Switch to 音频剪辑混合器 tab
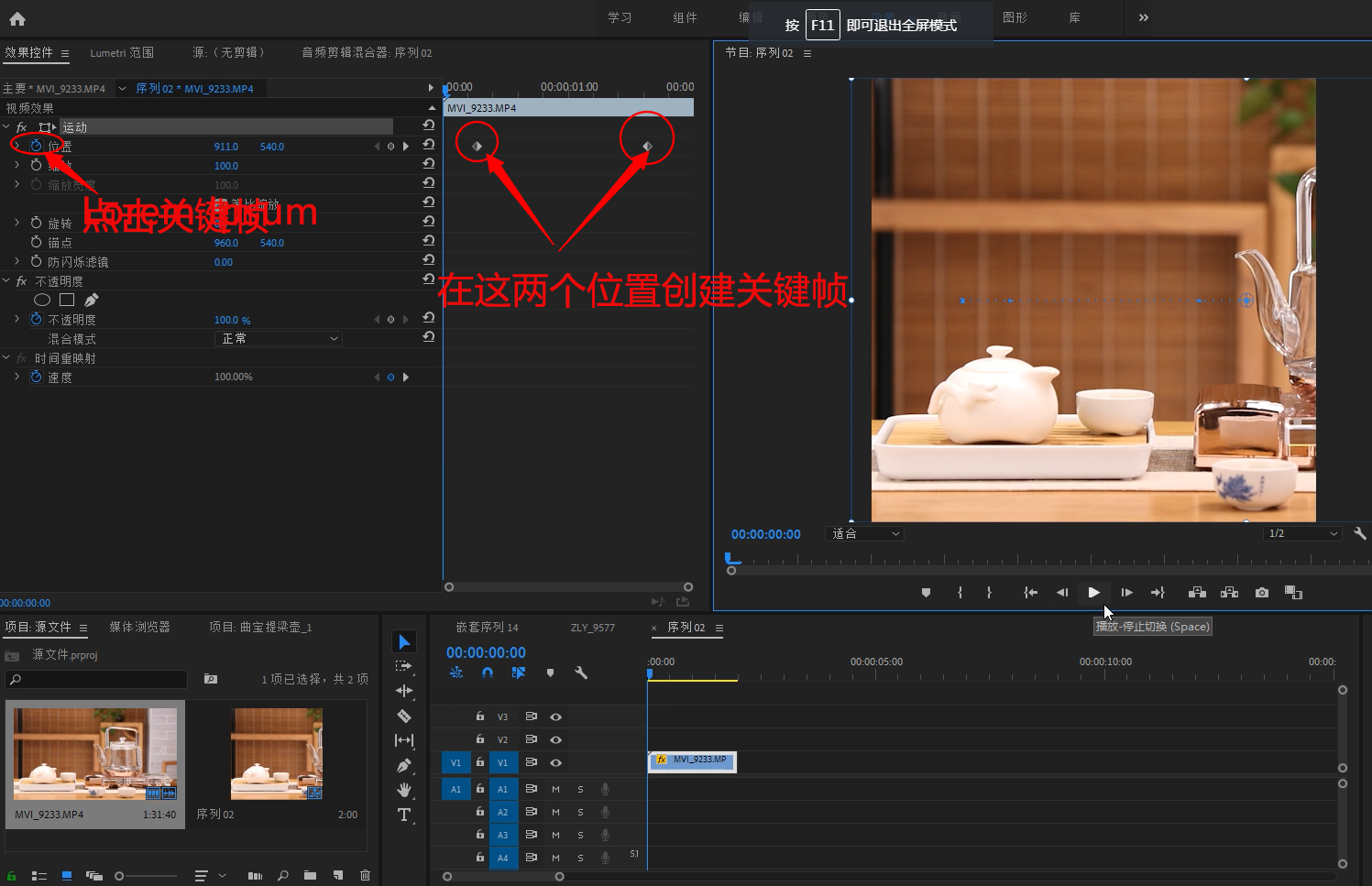The image size is (1372, 886). pyautogui.click(x=367, y=53)
